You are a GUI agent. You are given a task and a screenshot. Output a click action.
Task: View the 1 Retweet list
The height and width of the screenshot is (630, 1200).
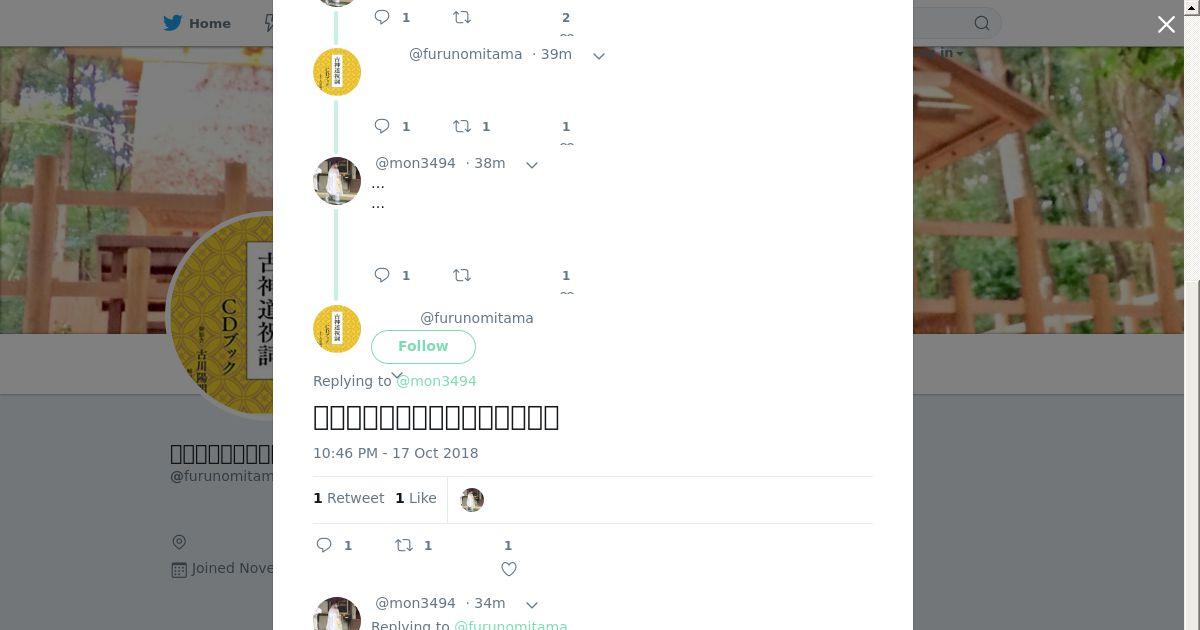[x=349, y=498]
